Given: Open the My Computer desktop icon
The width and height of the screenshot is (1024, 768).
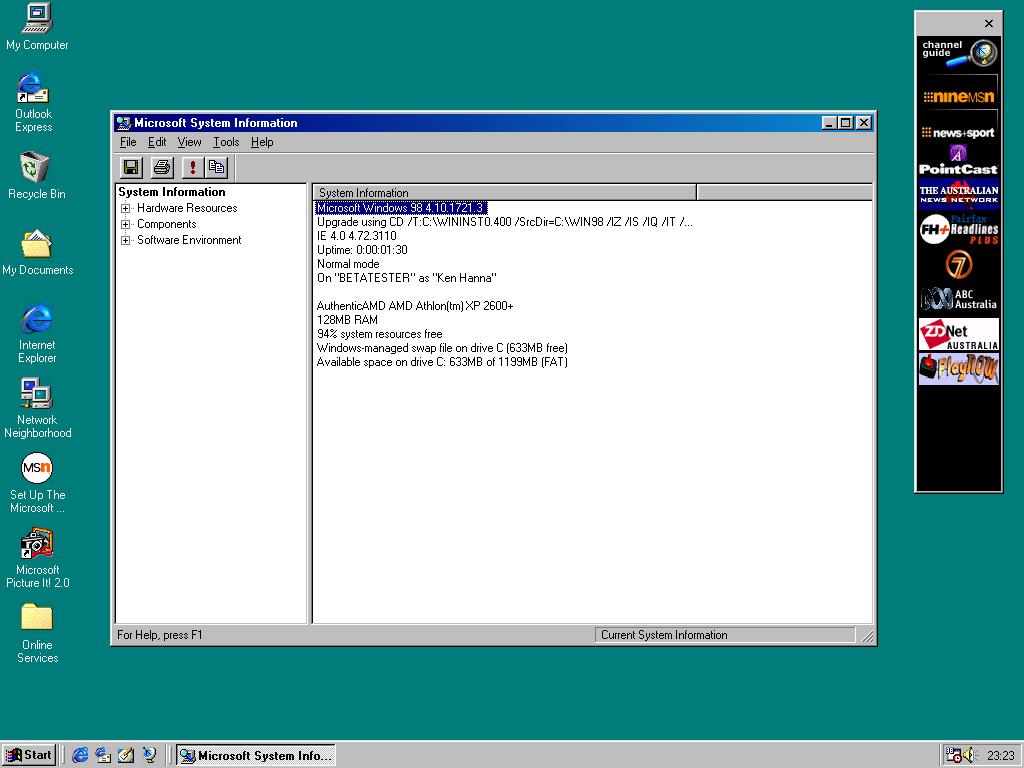Looking at the screenshot, I should tap(37, 27).
